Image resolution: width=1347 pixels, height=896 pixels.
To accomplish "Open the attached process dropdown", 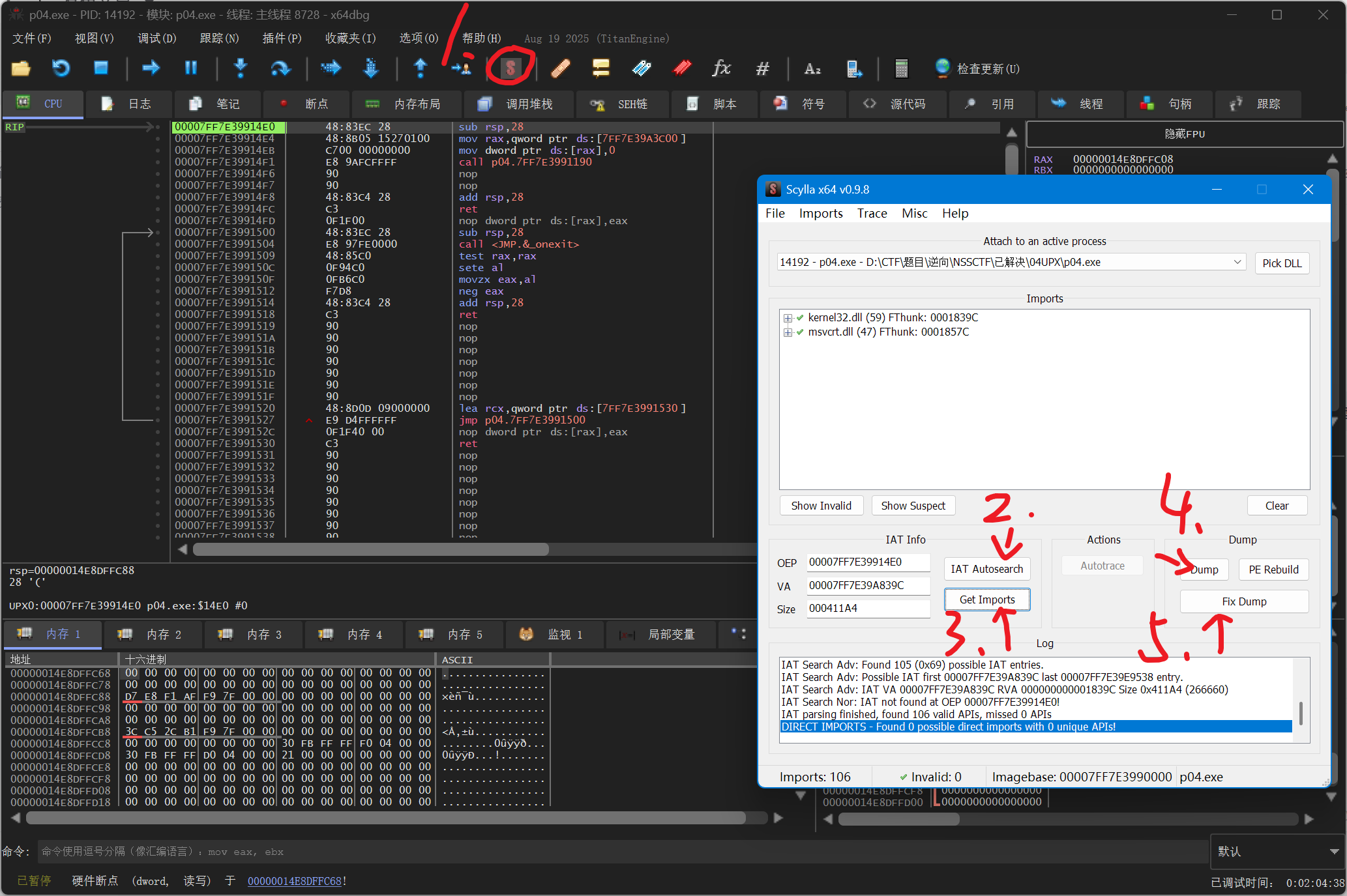I will pos(1236,262).
